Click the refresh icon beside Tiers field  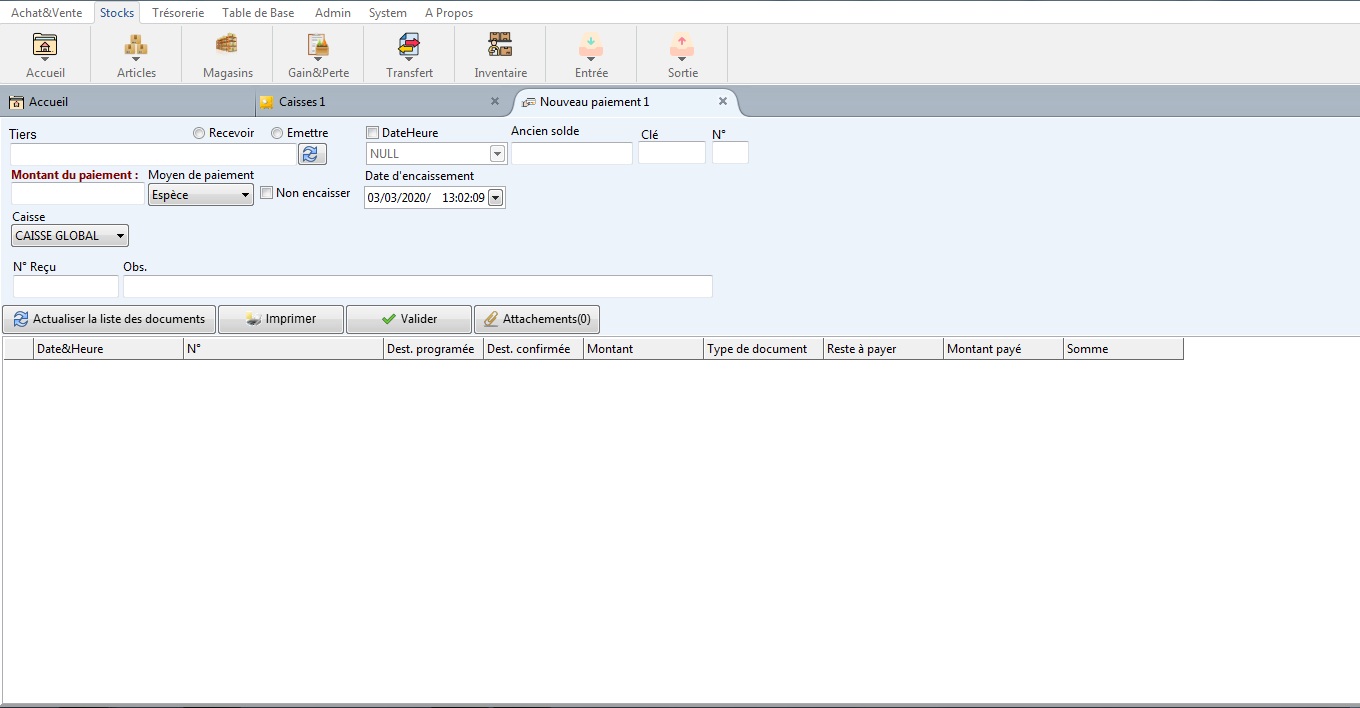[x=312, y=154]
